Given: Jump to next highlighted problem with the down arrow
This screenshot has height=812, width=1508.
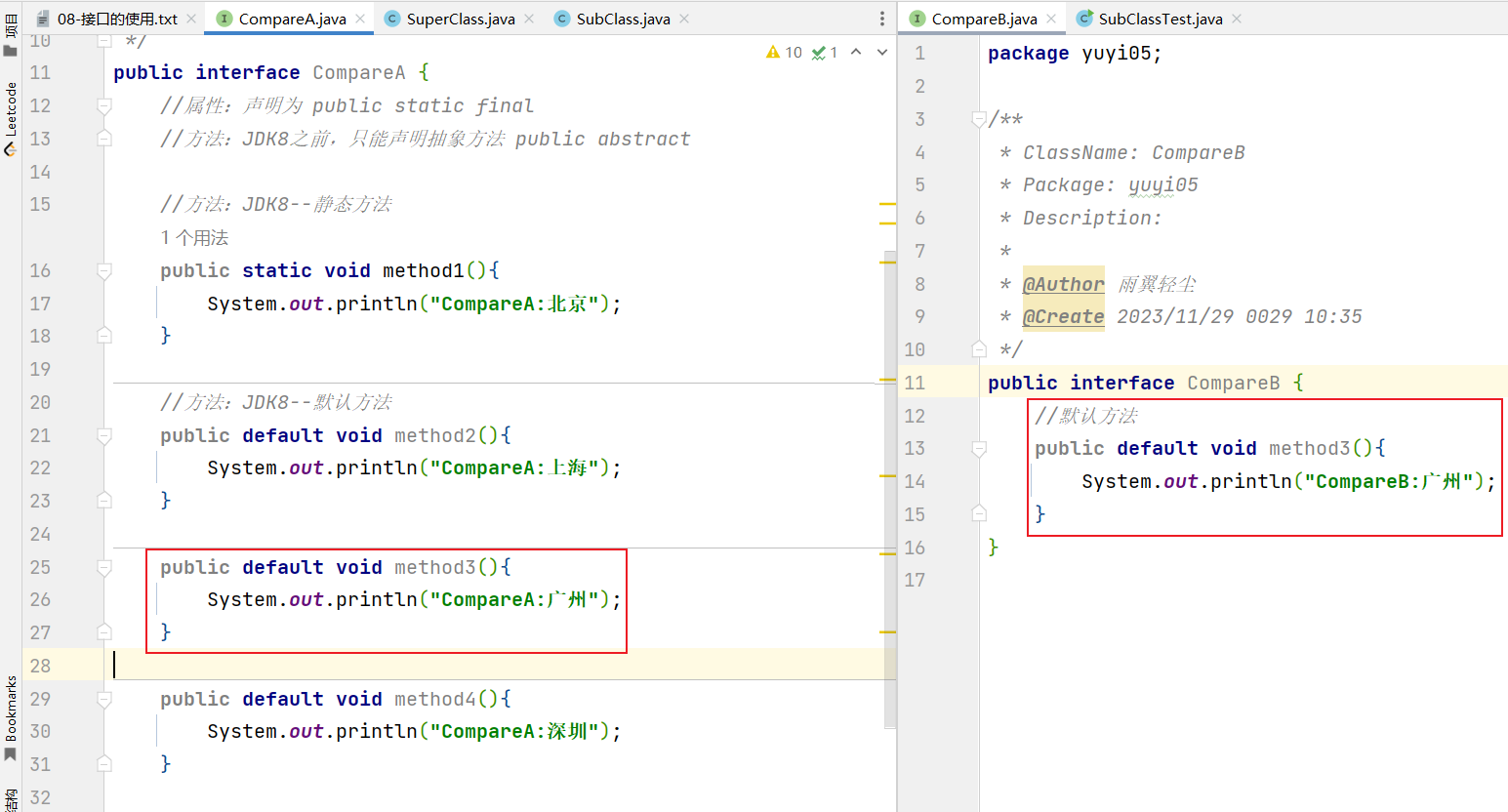Looking at the screenshot, I should click(882, 52).
